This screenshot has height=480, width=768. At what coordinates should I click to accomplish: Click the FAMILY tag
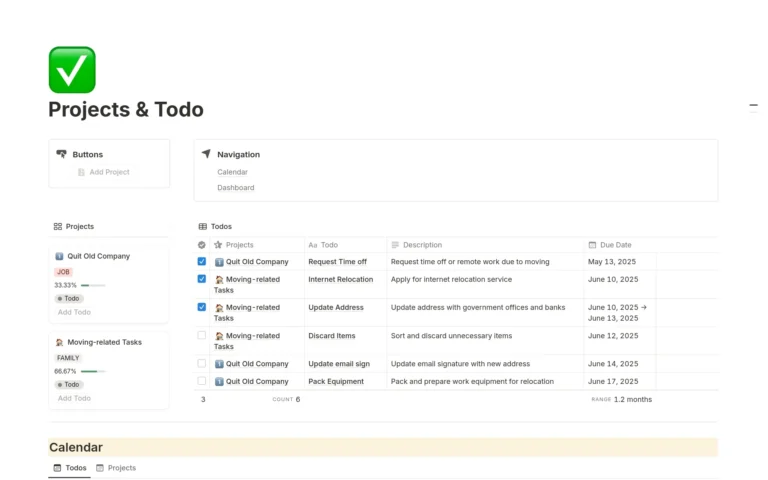pos(68,358)
